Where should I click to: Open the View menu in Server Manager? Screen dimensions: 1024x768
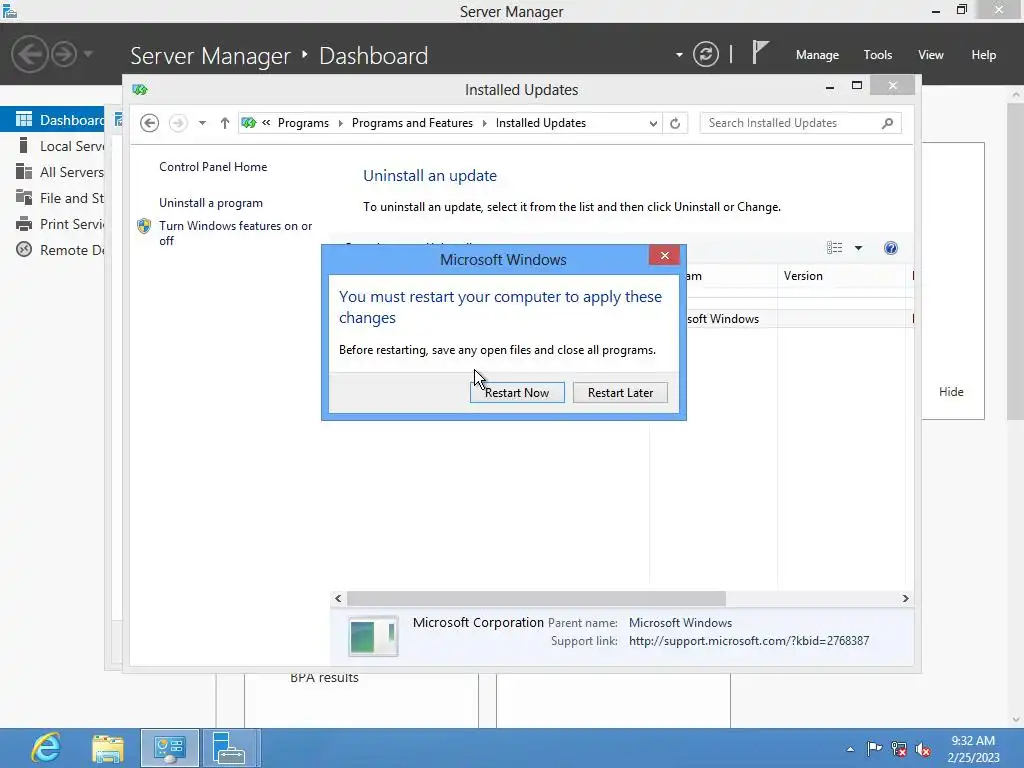[x=930, y=55]
